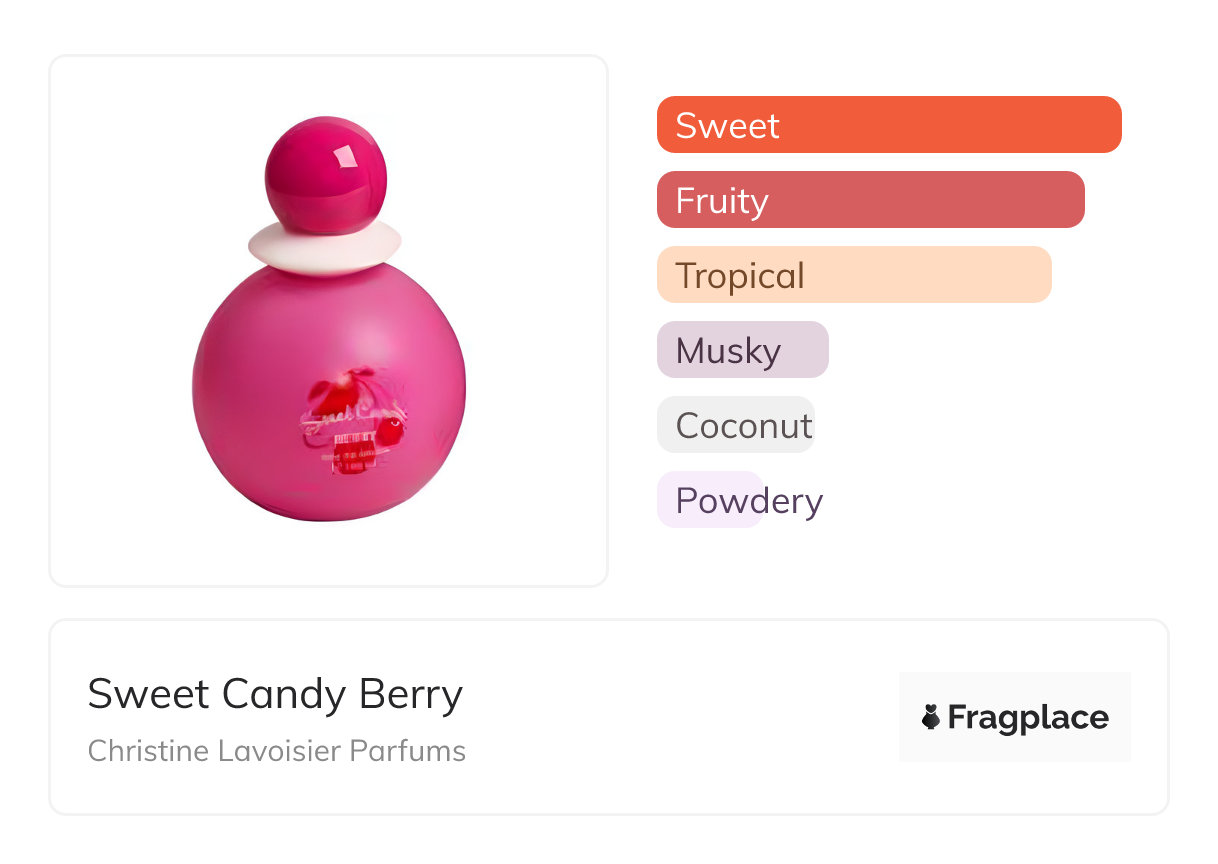Open the Sweet Candy Berry title
This screenshot has height=864, width=1218.
pos(275,694)
